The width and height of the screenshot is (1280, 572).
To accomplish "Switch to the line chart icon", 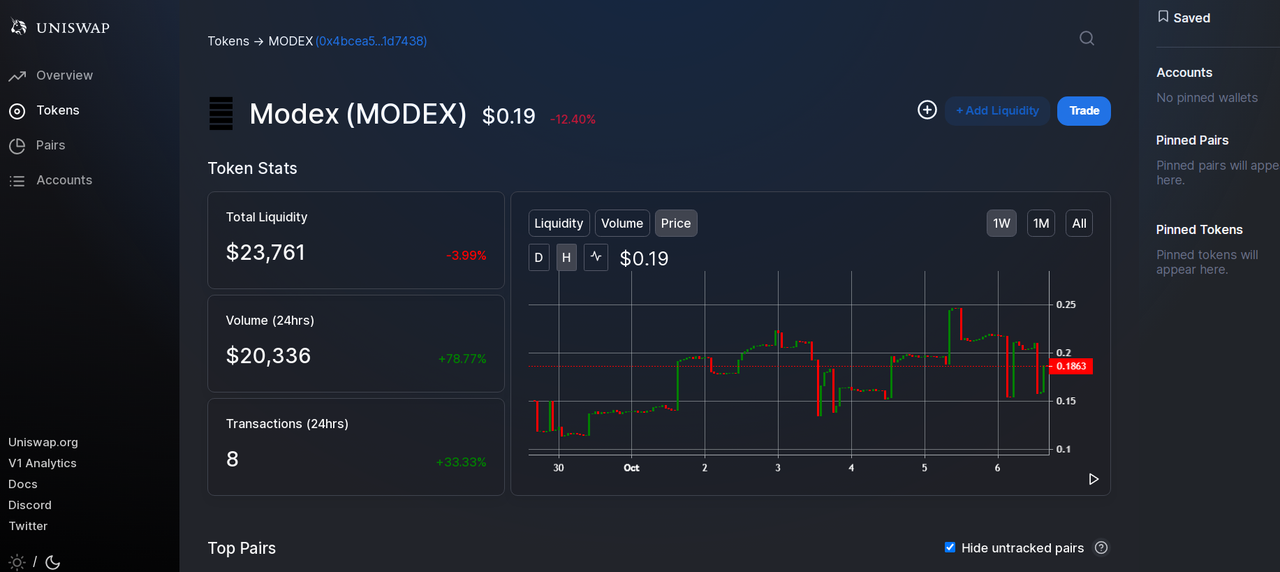I will 597,258.
